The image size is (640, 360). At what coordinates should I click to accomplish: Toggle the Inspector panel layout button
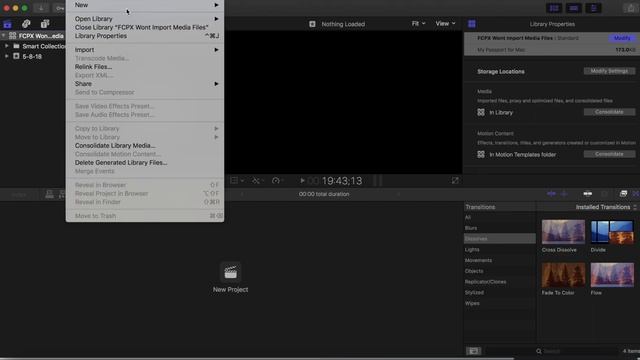(593, 8)
